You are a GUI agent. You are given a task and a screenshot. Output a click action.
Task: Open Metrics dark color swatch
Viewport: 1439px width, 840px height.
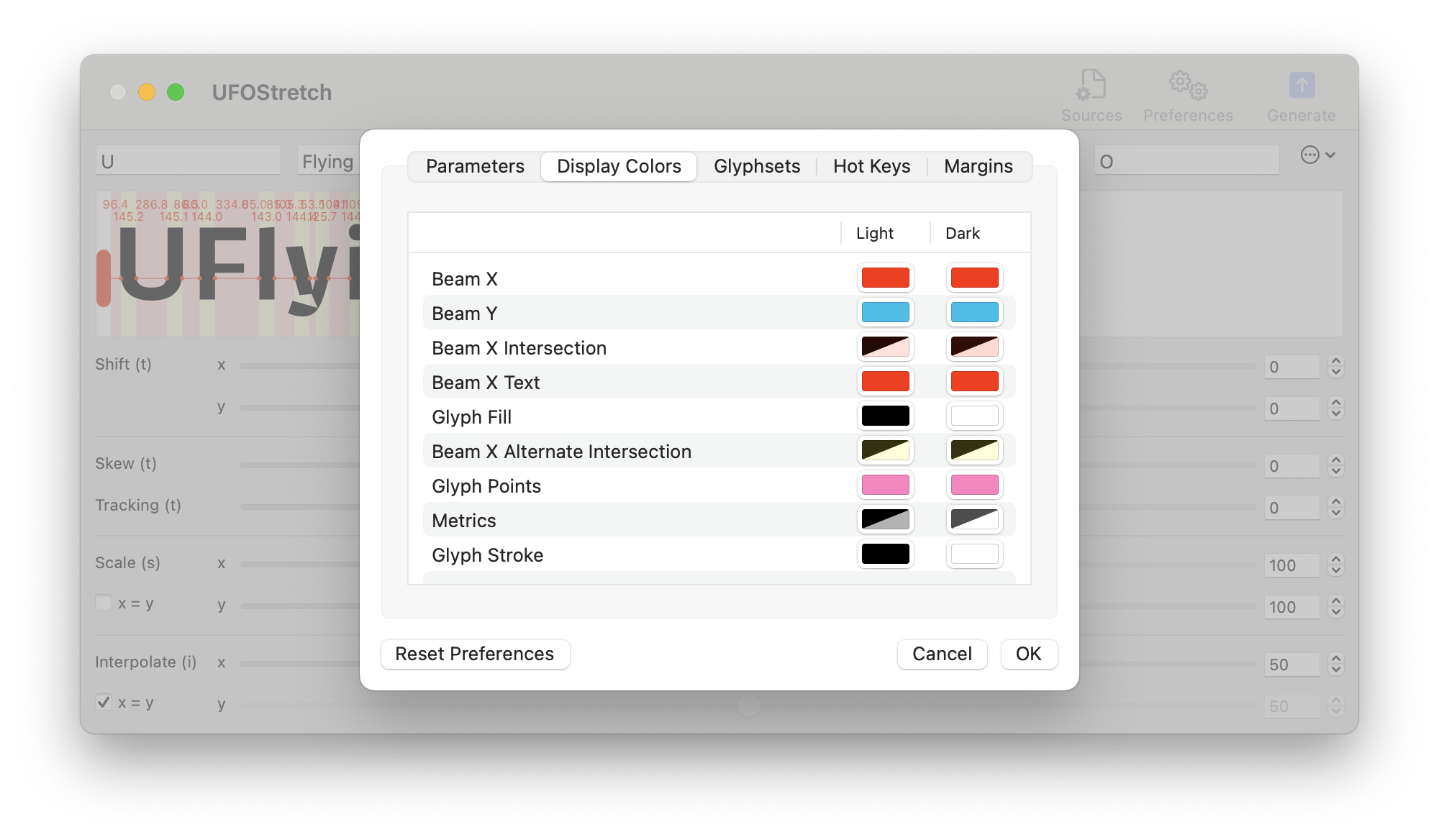point(975,519)
